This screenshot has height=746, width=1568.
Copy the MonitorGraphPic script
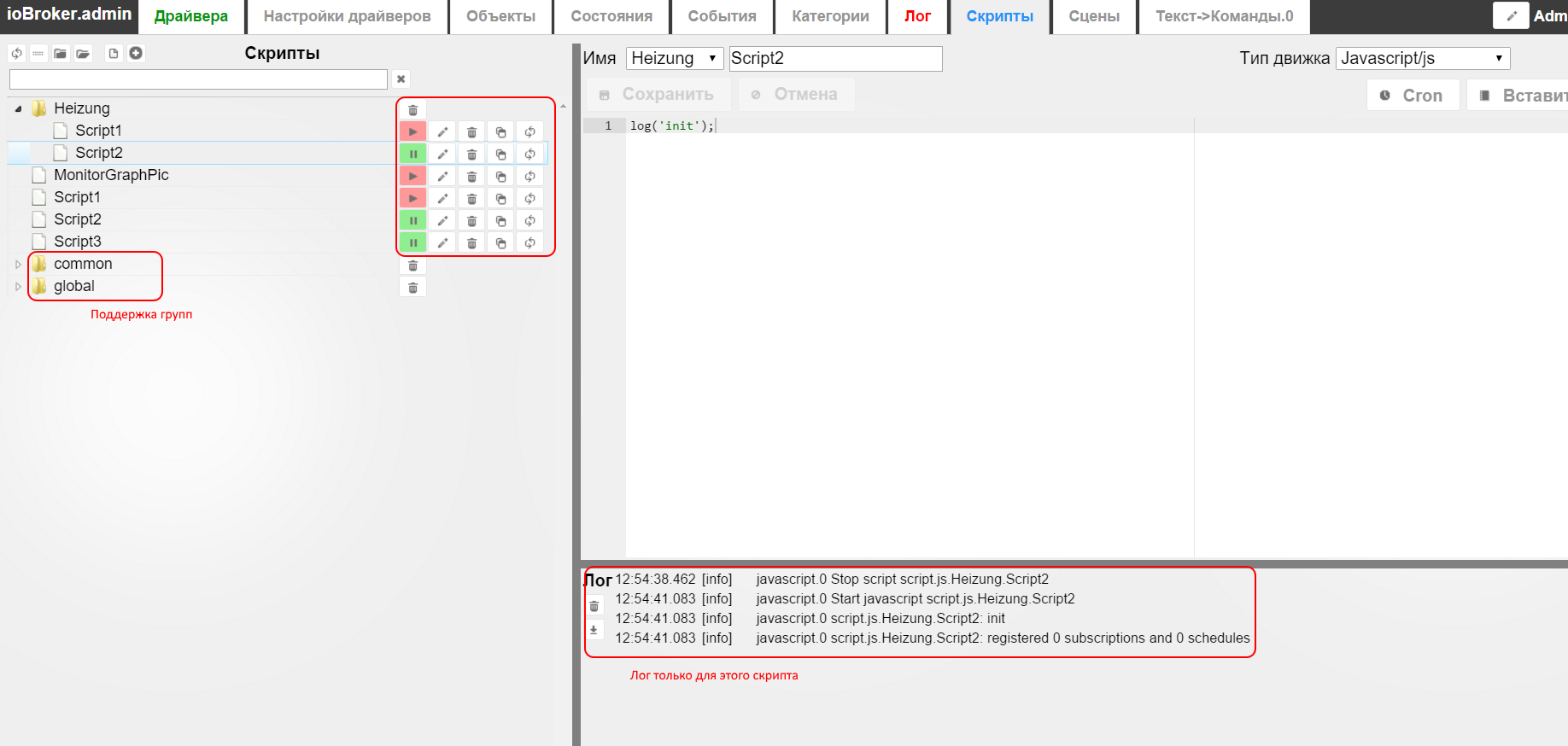point(500,177)
